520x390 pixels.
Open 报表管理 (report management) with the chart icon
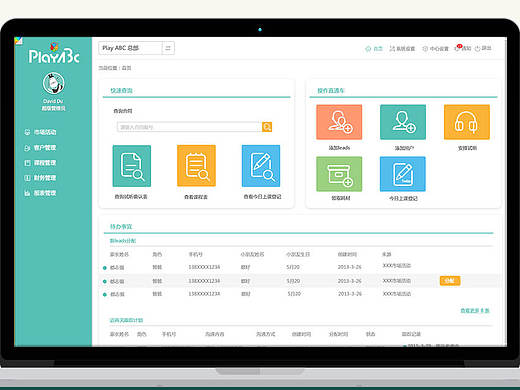(40, 193)
